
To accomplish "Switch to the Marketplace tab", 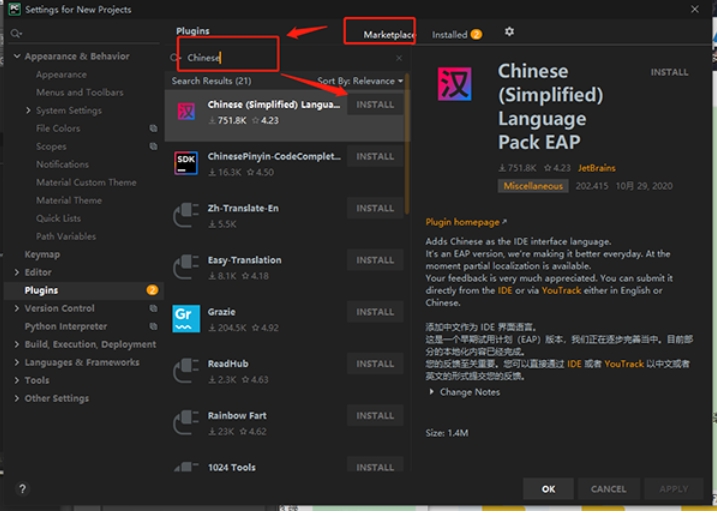I will click(x=389, y=34).
